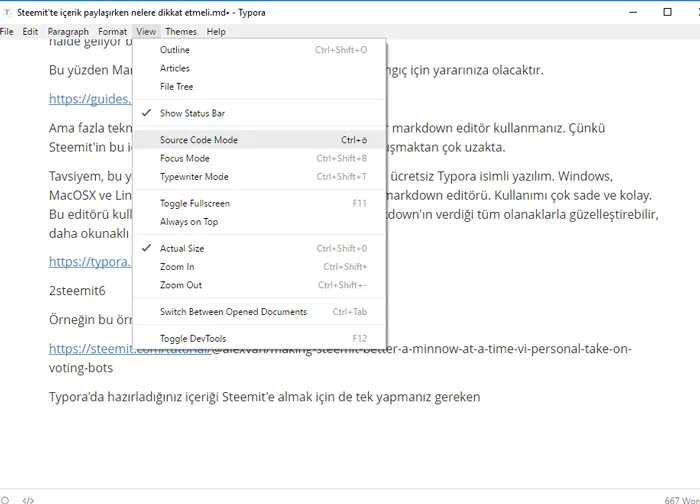
Task: Open the typora link in document
Action: click(x=91, y=262)
